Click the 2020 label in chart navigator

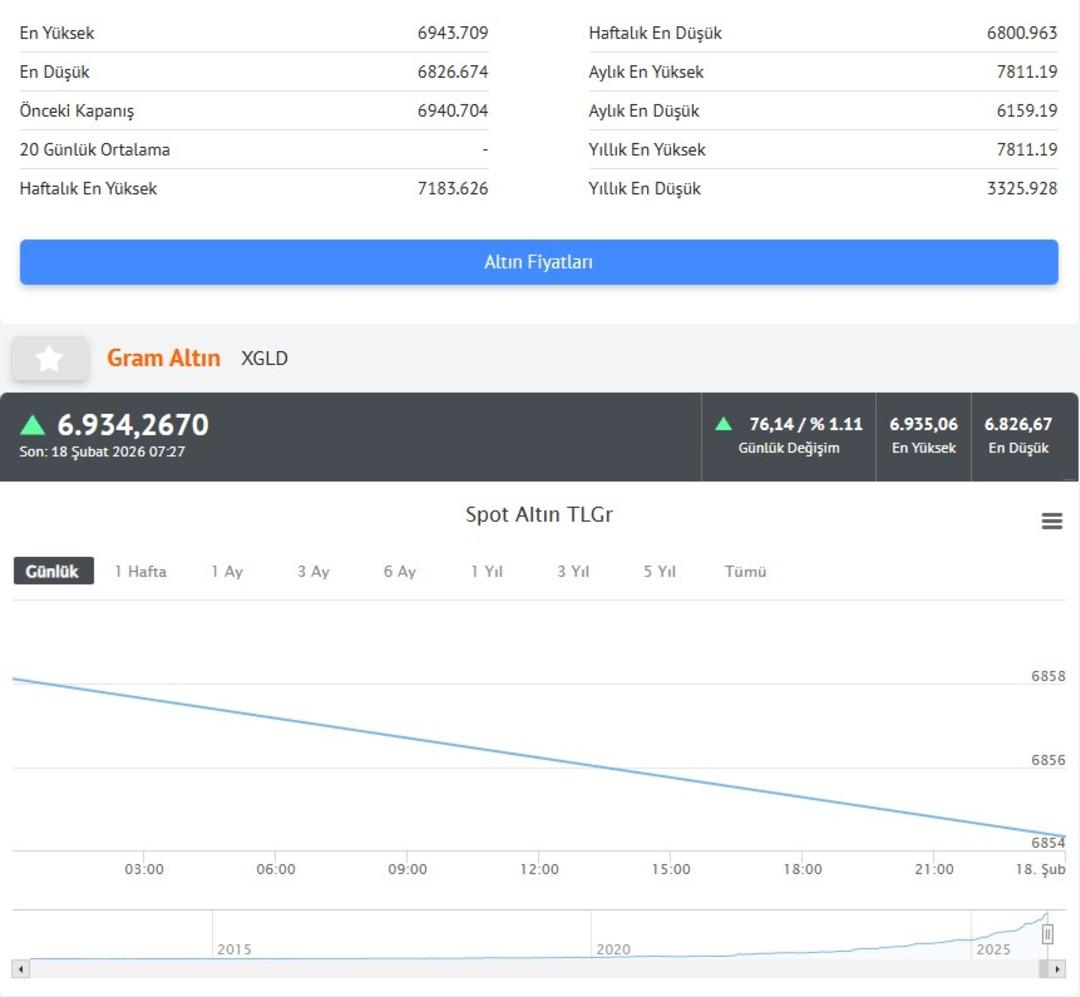pyautogui.click(x=613, y=949)
